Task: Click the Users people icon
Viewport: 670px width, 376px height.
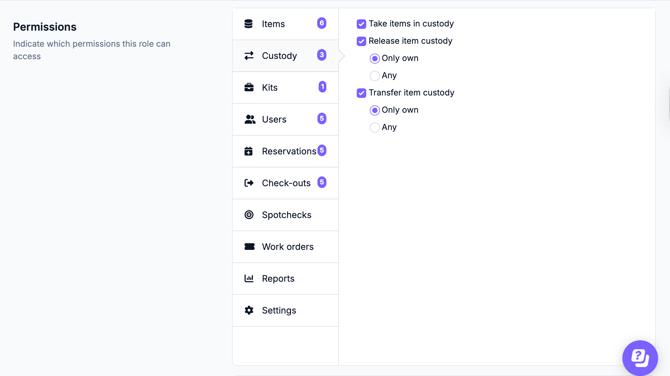Action: click(x=250, y=119)
